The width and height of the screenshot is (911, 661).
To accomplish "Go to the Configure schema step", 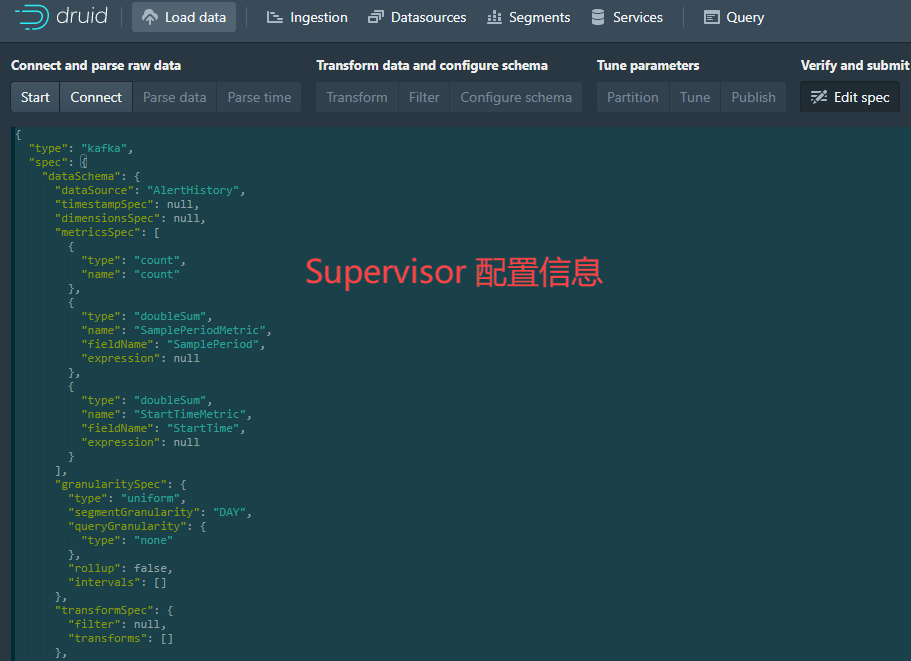I will [516, 97].
